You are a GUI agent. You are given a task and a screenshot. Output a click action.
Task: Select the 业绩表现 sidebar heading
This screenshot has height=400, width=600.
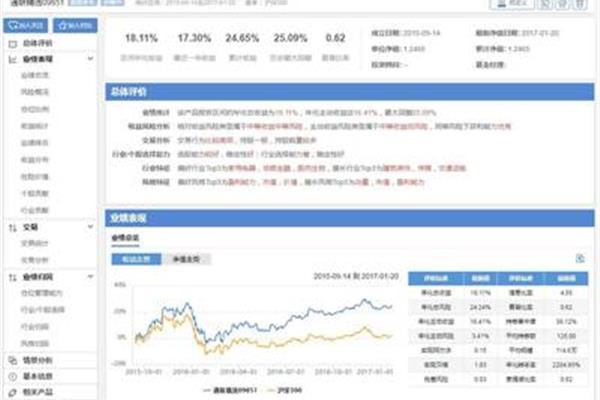point(38,59)
